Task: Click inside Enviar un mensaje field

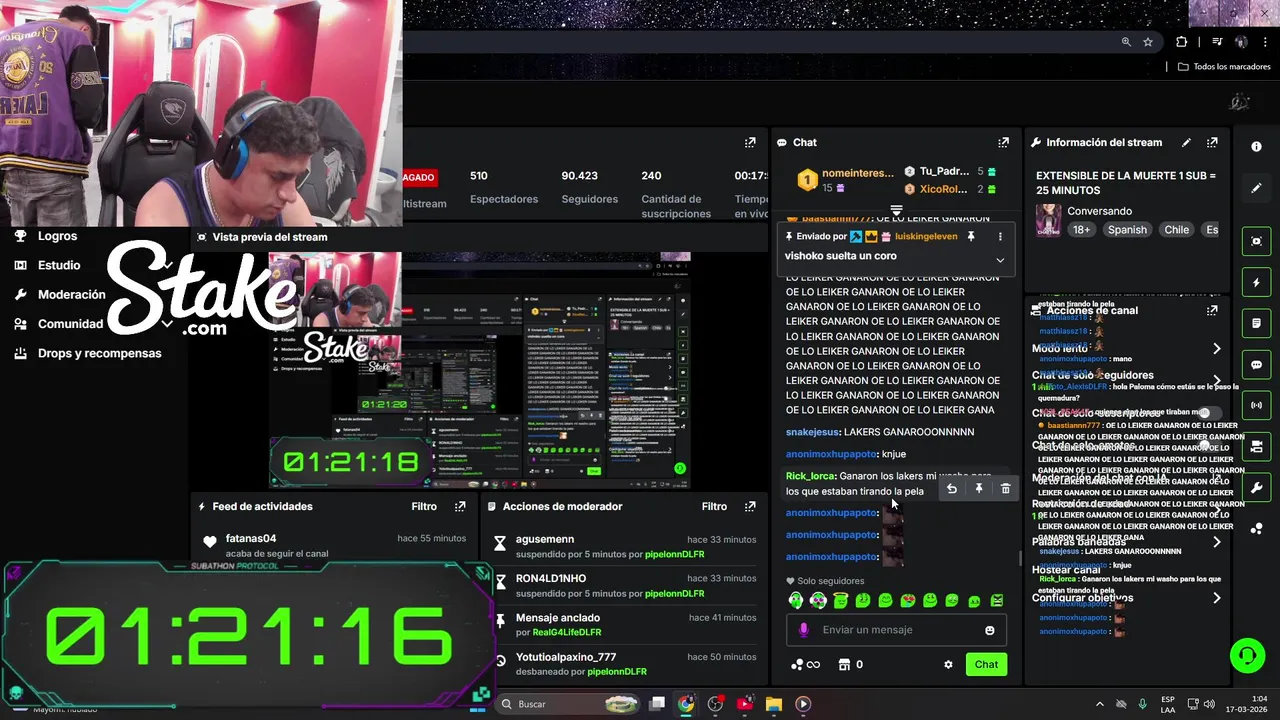Action: (x=895, y=630)
